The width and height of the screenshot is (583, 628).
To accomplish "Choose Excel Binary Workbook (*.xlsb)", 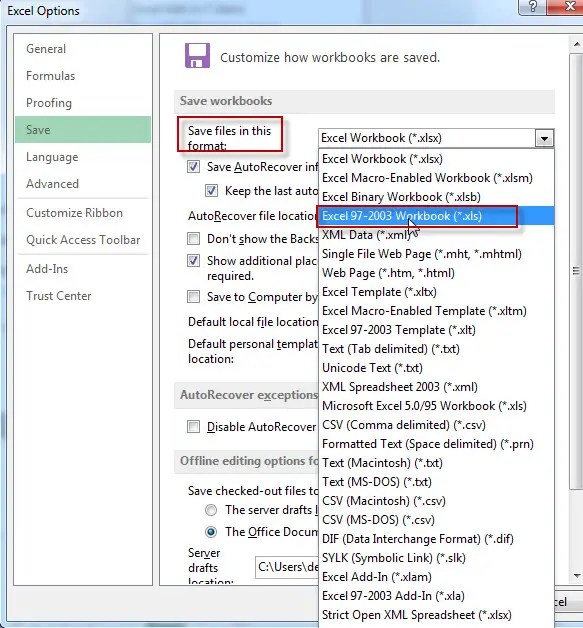I will 436,197.
